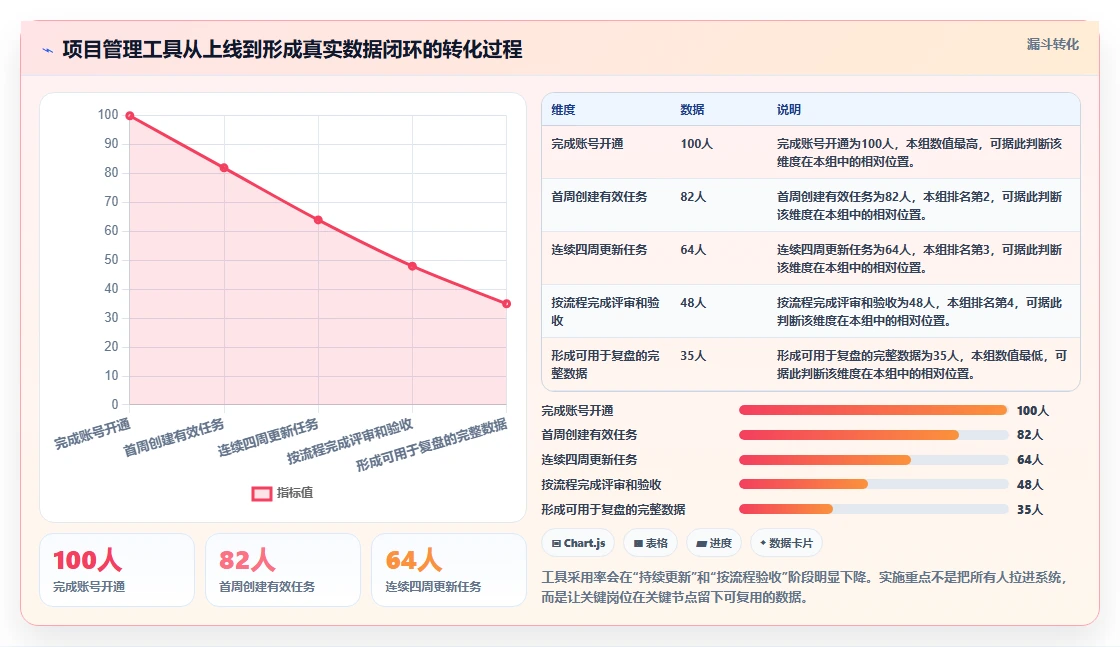This screenshot has height=647, width=1120.
Task: Click the 100人 value in table
Action: [x=696, y=144]
